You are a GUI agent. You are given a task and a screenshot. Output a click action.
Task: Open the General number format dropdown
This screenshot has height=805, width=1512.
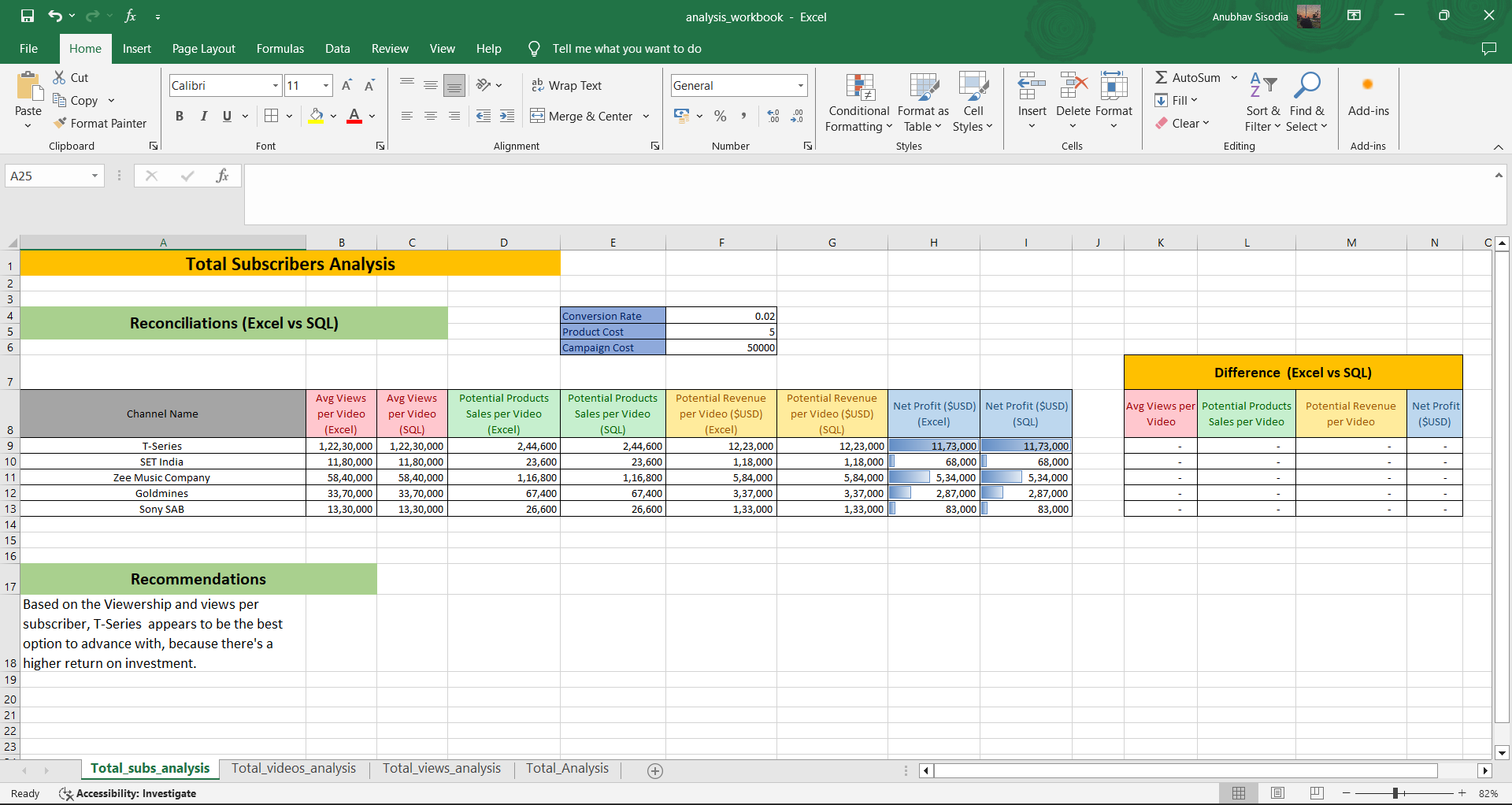click(x=800, y=85)
